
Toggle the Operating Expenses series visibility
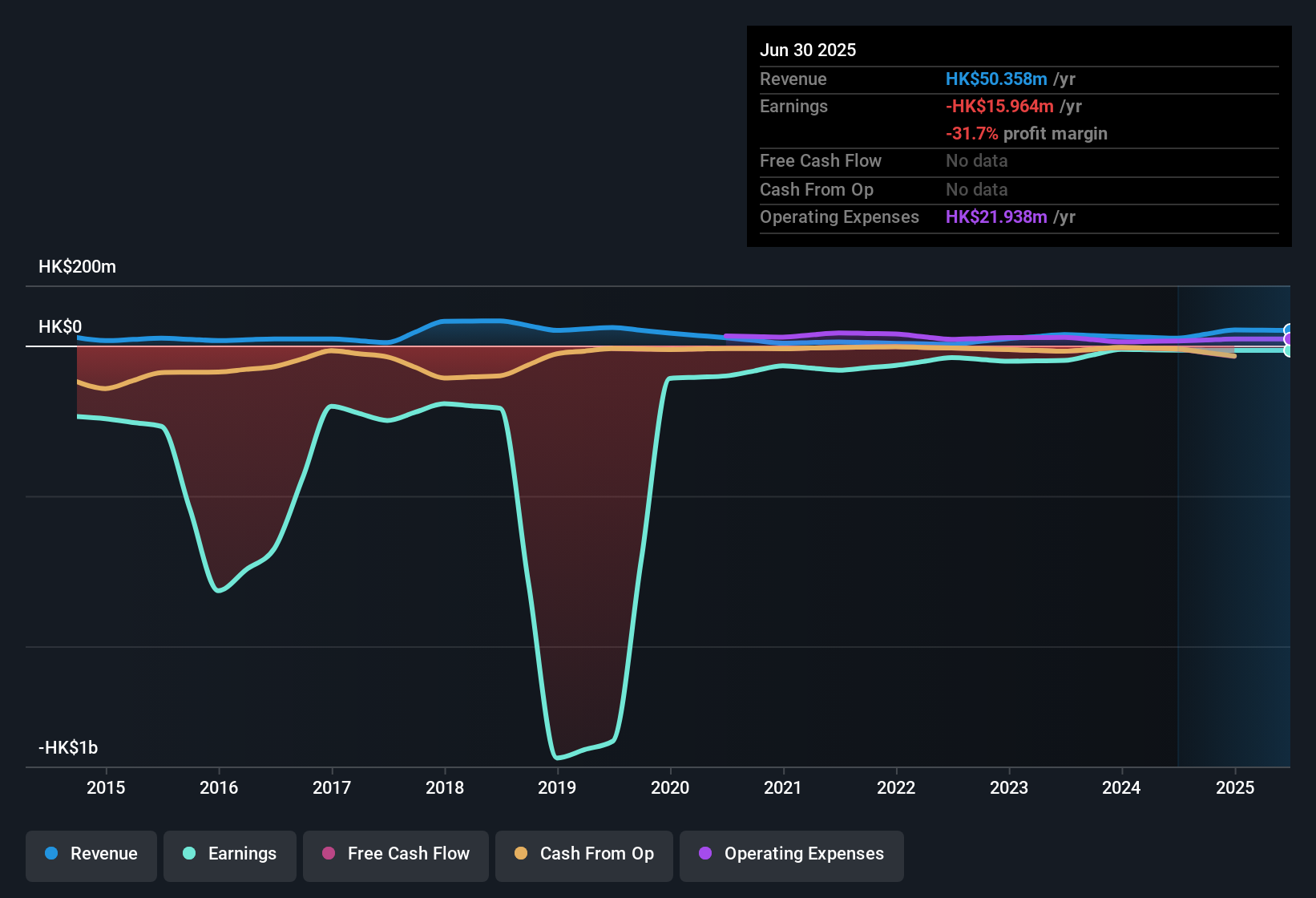click(x=791, y=854)
